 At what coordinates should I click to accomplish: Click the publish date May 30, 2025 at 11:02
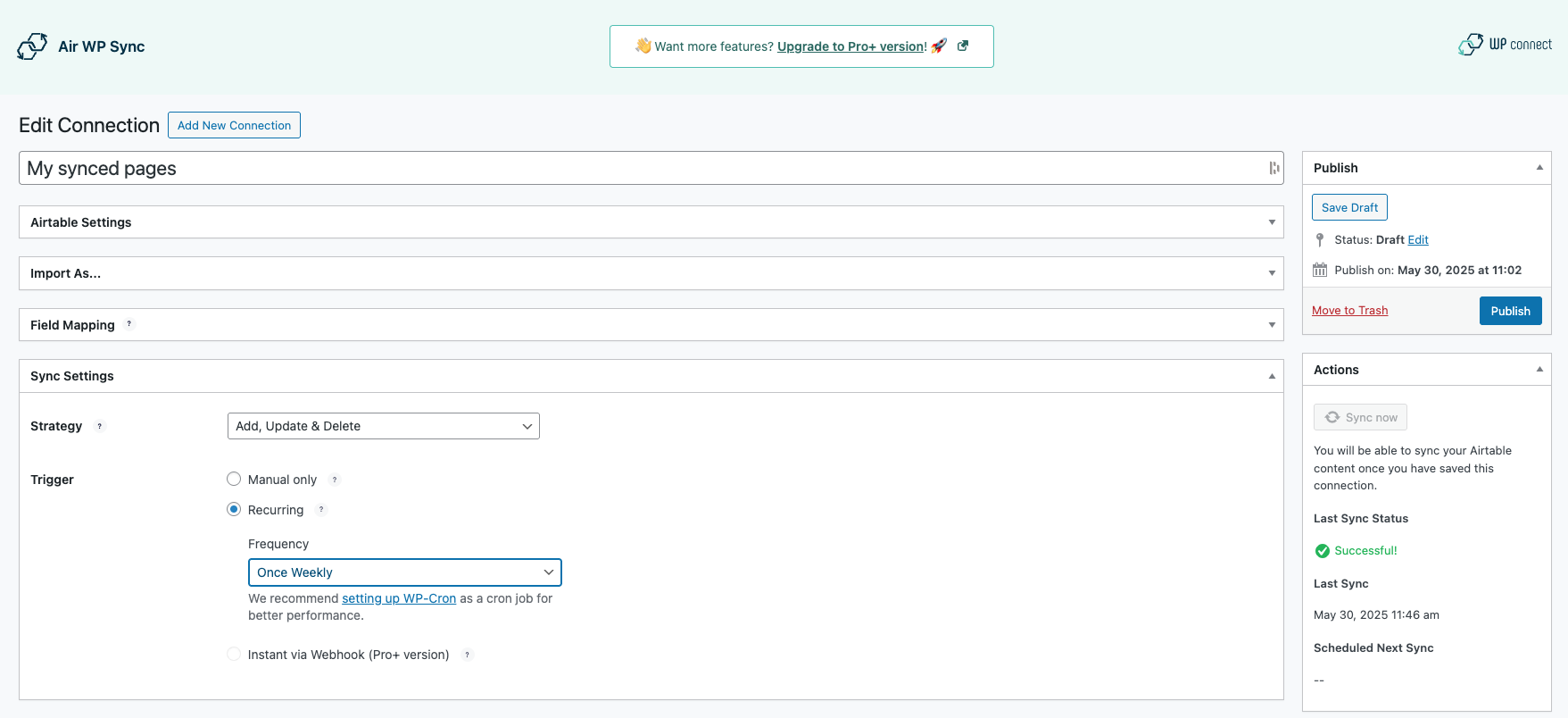1459,270
